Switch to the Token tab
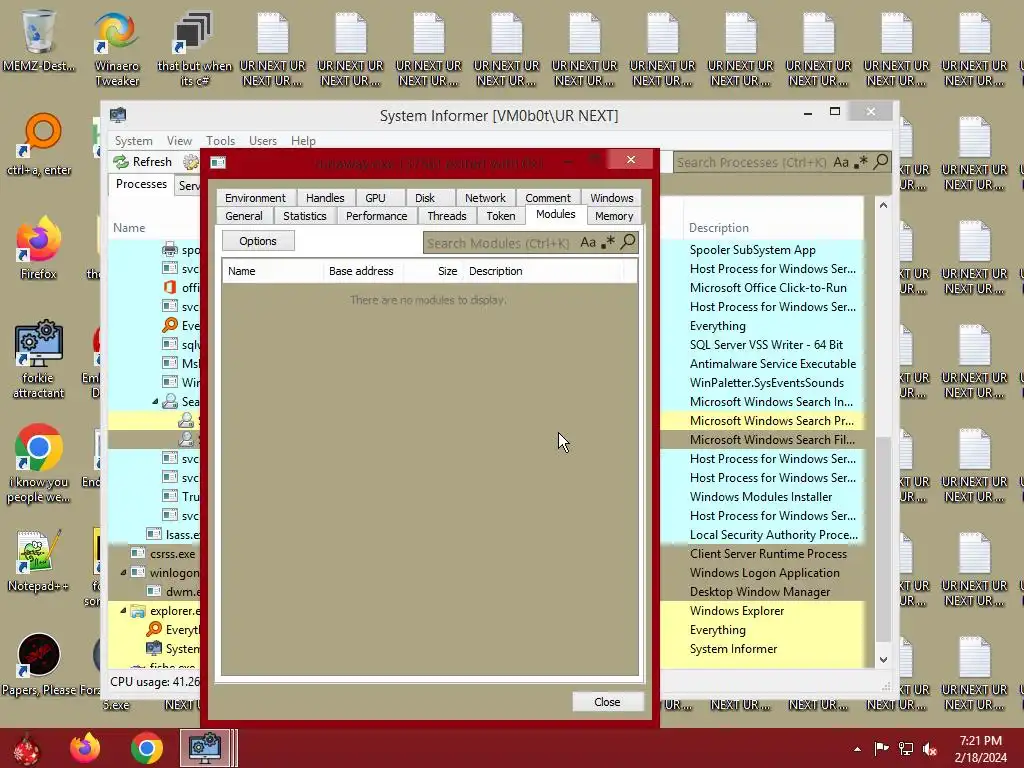 (501, 216)
